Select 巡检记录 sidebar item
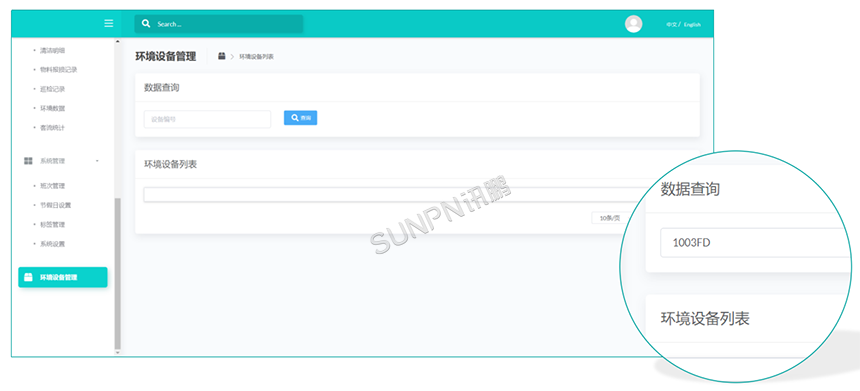This screenshot has width=860, height=391. coord(53,89)
